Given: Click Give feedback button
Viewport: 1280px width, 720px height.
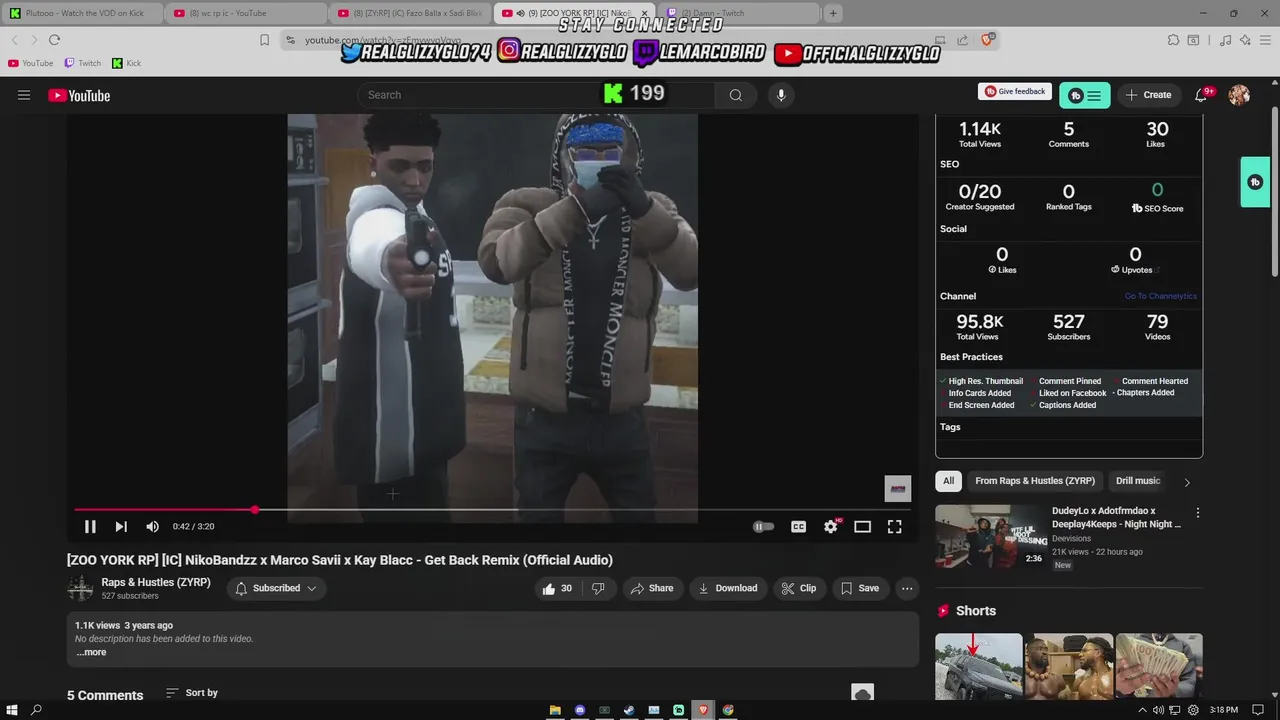Looking at the screenshot, I should coord(1014,92).
